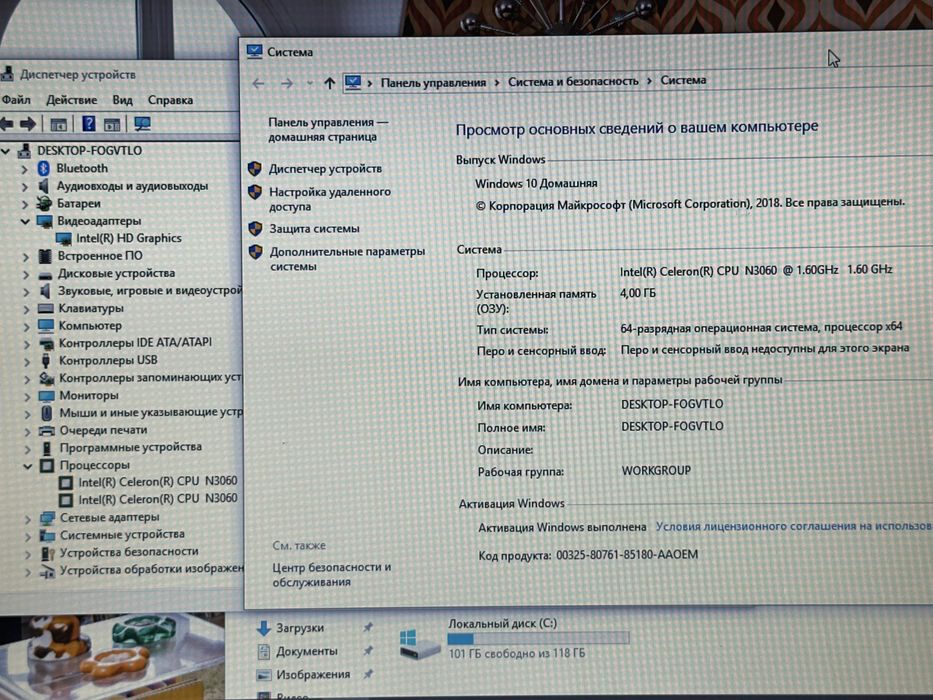Open Панель управления — домашняя страница link

click(x=327, y=129)
